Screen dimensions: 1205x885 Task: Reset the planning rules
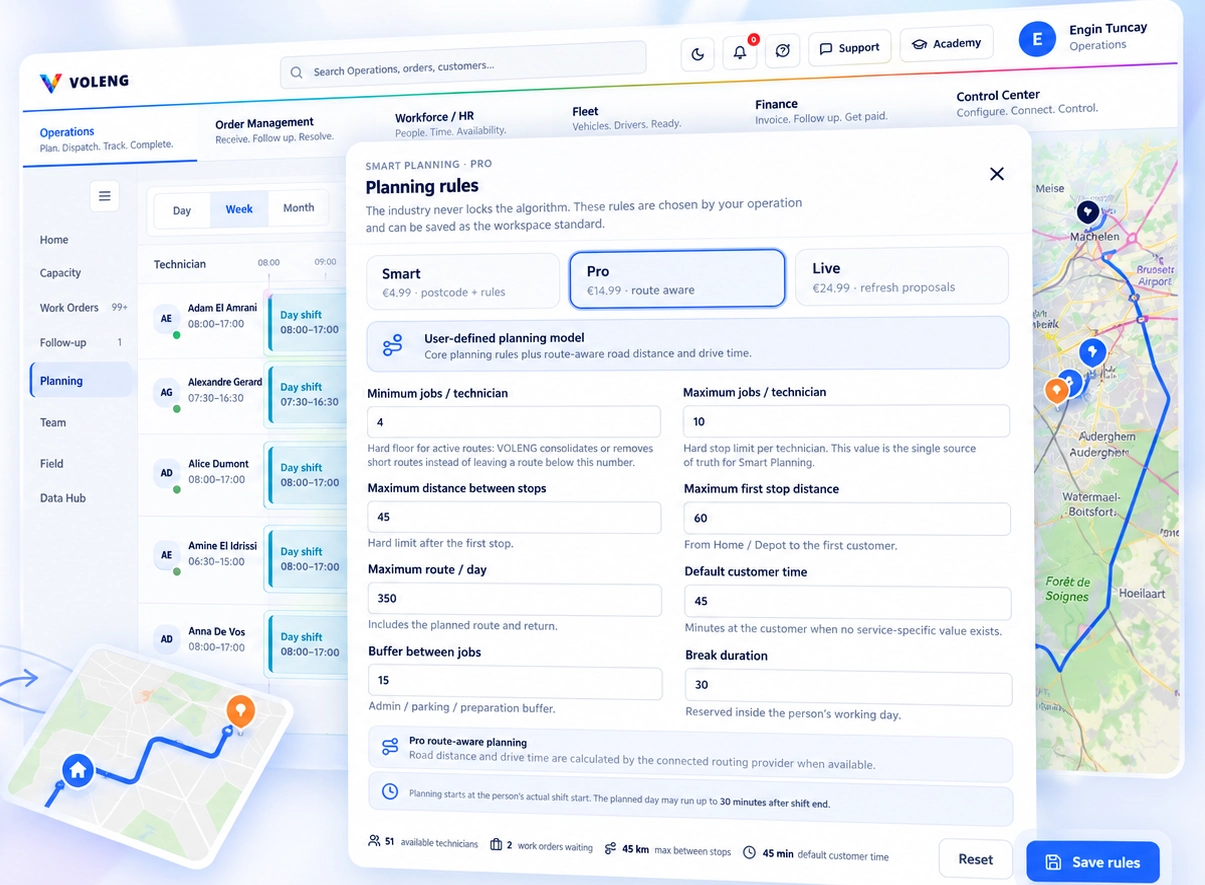tap(976, 860)
